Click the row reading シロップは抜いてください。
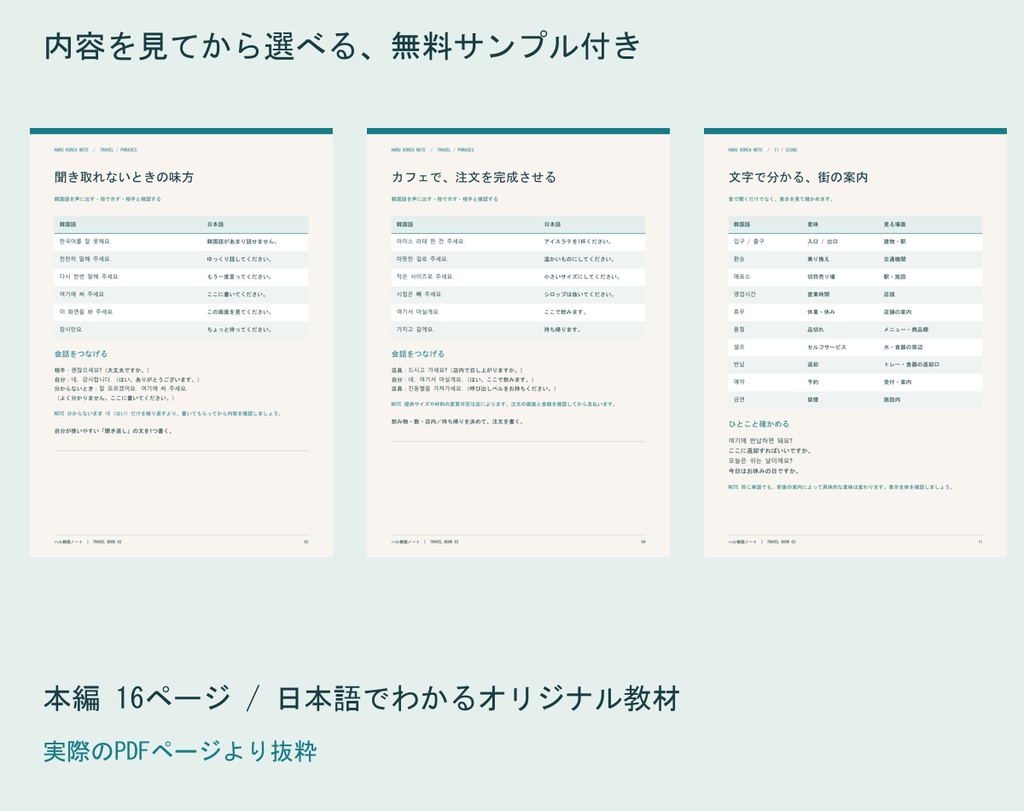Screen dimensions: 1024x811 pos(518,294)
